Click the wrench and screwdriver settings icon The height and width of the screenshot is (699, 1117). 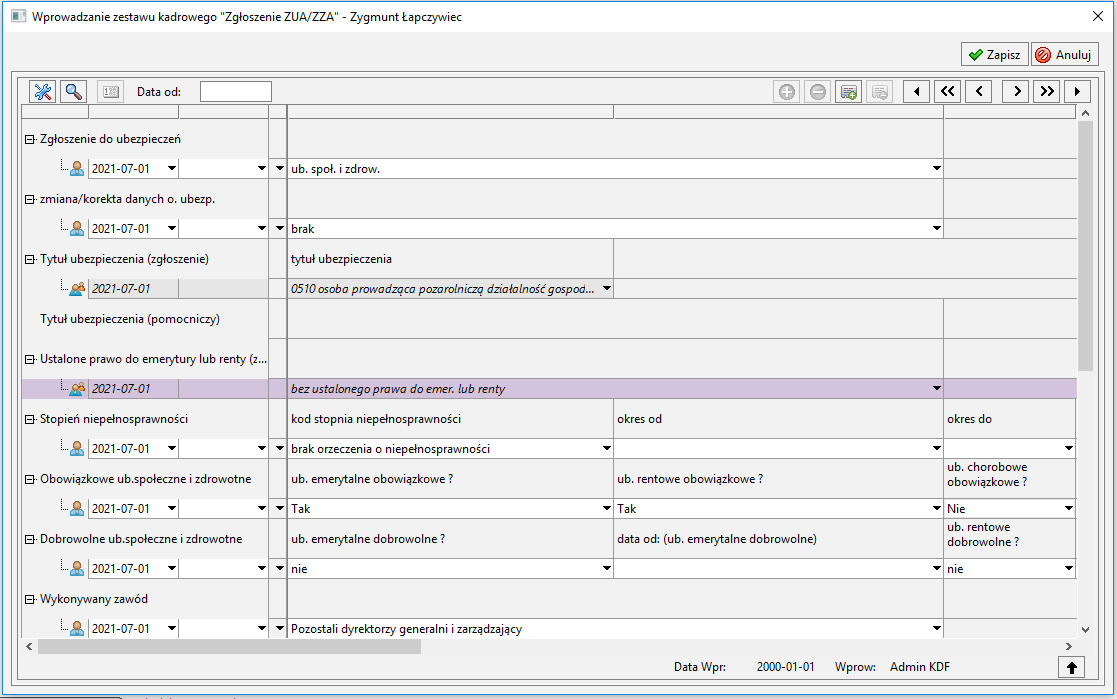pos(43,91)
